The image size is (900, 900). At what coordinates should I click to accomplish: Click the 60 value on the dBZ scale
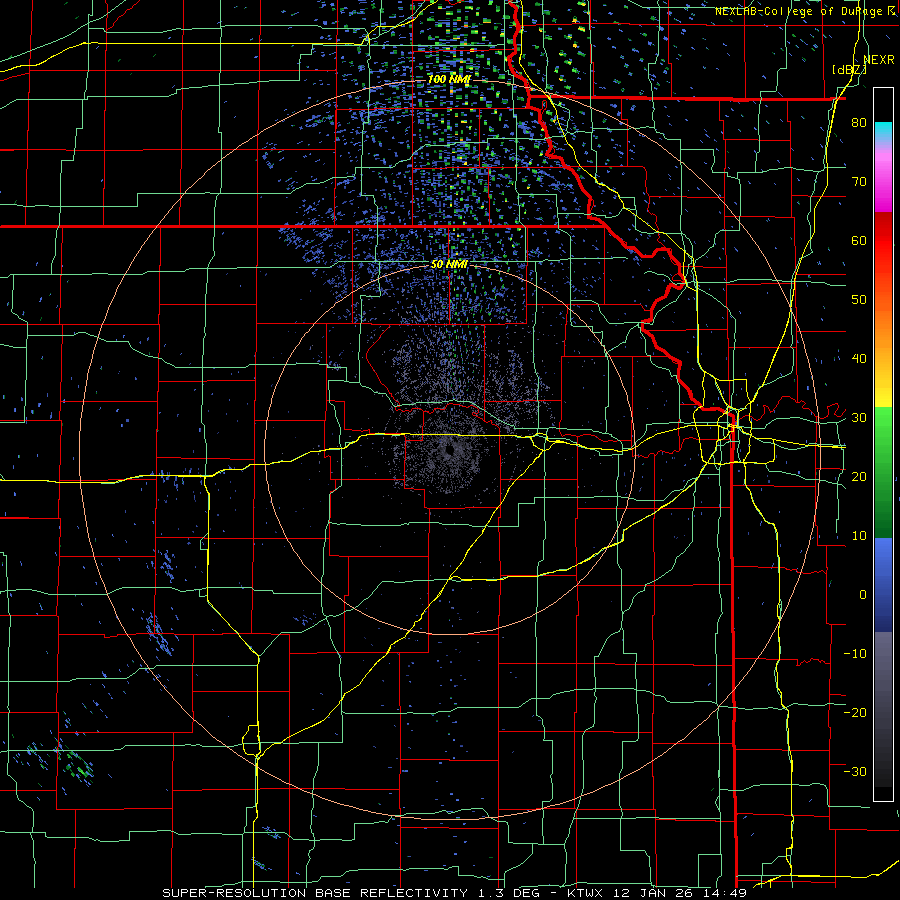(x=859, y=240)
